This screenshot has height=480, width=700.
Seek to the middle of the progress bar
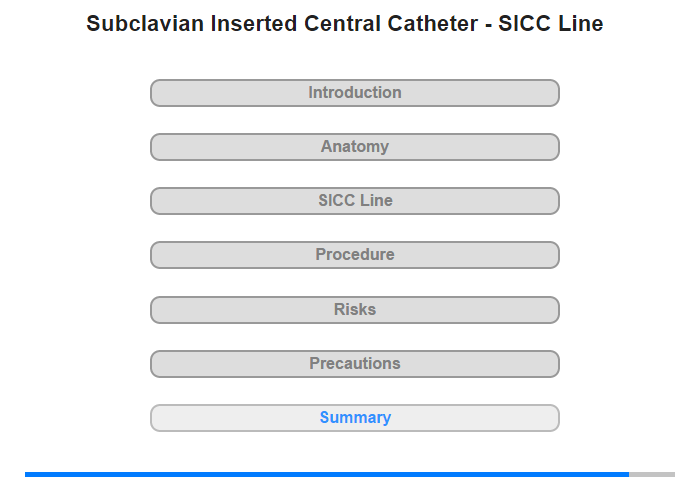point(350,474)
